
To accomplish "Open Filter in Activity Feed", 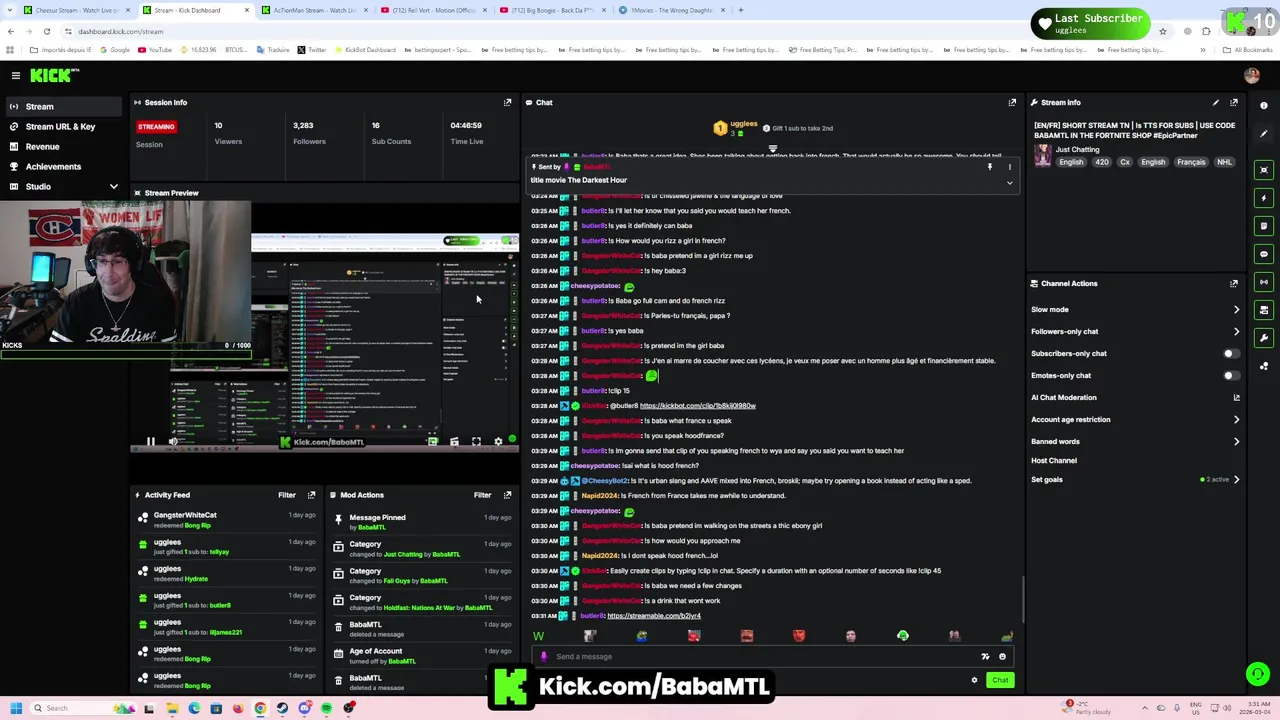I will coord(287,495).
